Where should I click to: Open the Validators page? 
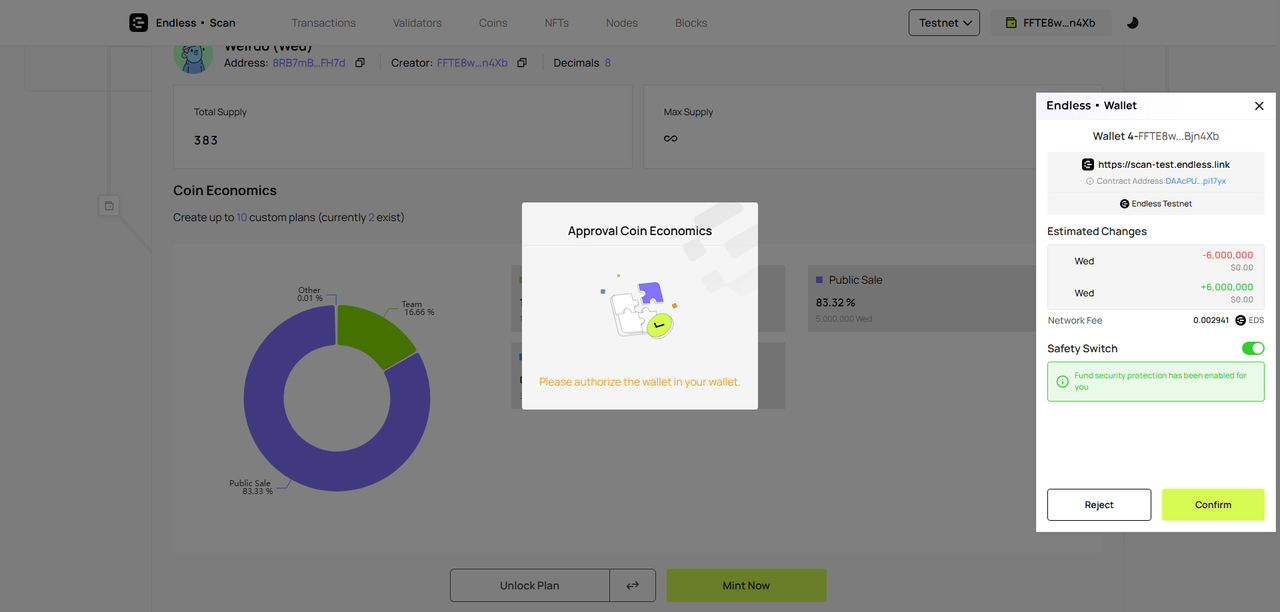417,23
